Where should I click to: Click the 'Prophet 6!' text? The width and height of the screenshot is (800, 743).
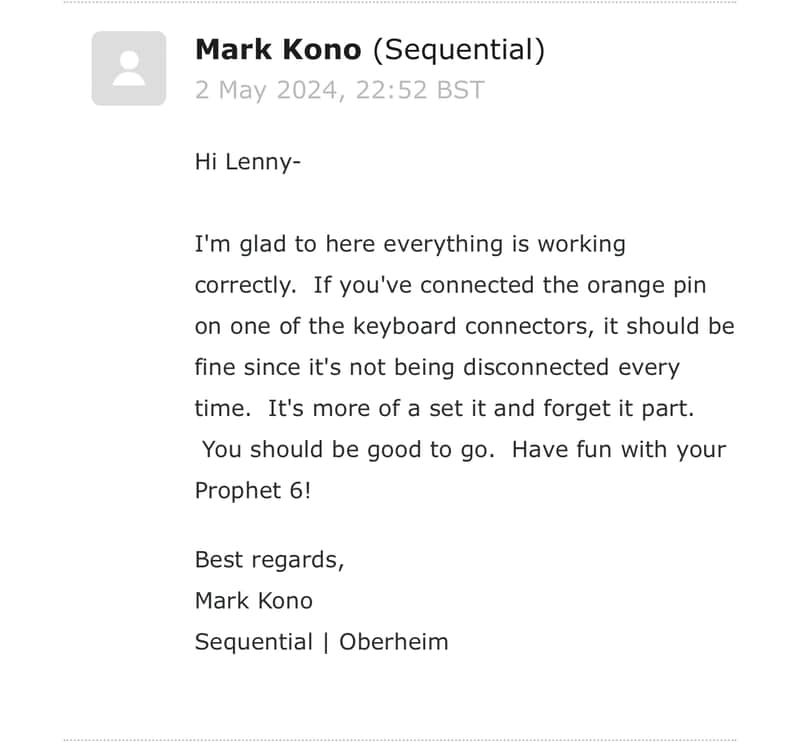click(x=253, y=491)
